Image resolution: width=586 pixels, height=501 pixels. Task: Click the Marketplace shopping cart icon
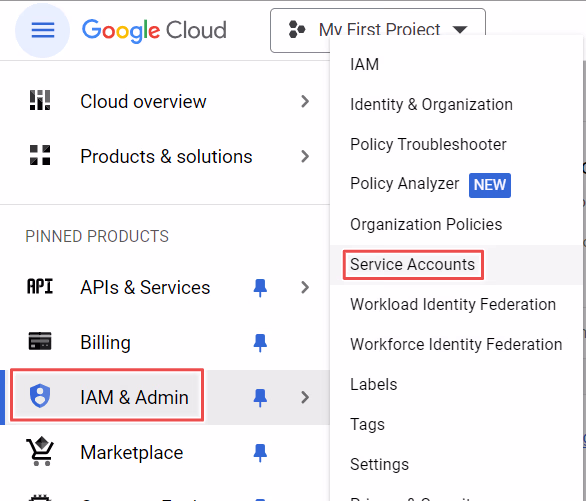click(40, 451)
